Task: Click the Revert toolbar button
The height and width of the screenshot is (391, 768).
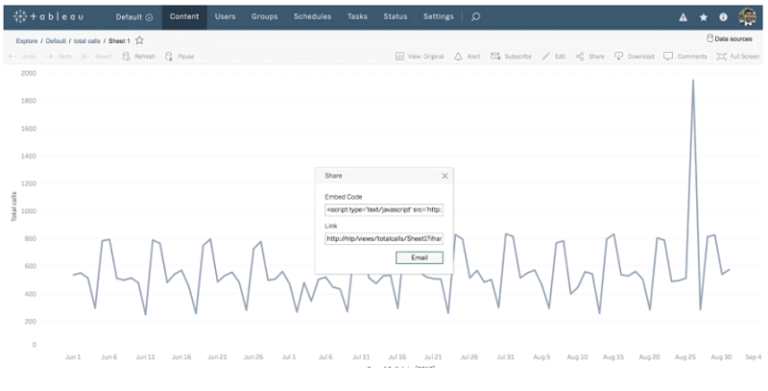Action: coord(96,56)
